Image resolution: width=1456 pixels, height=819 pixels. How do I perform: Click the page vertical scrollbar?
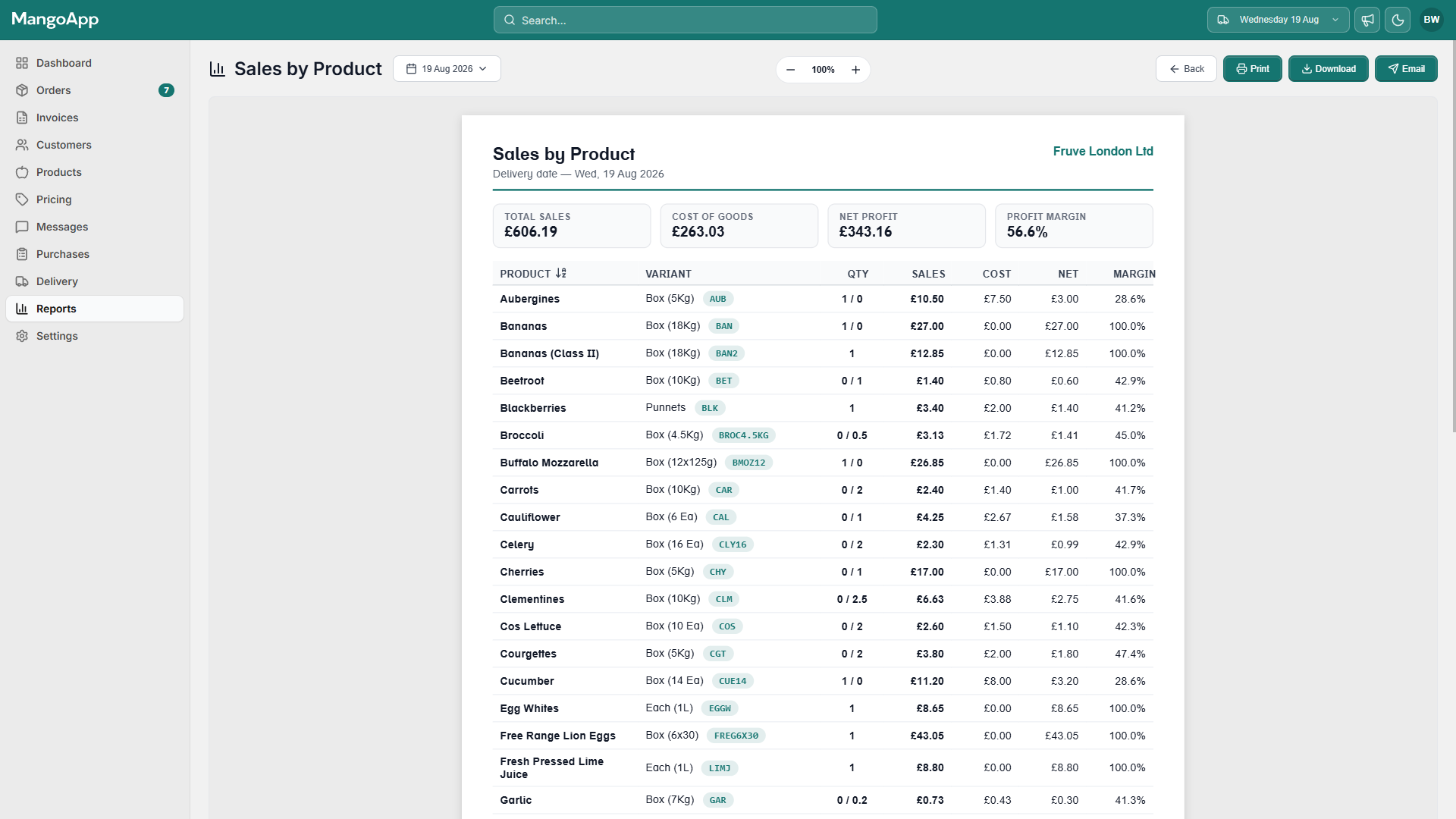(x=1453, y=237)
